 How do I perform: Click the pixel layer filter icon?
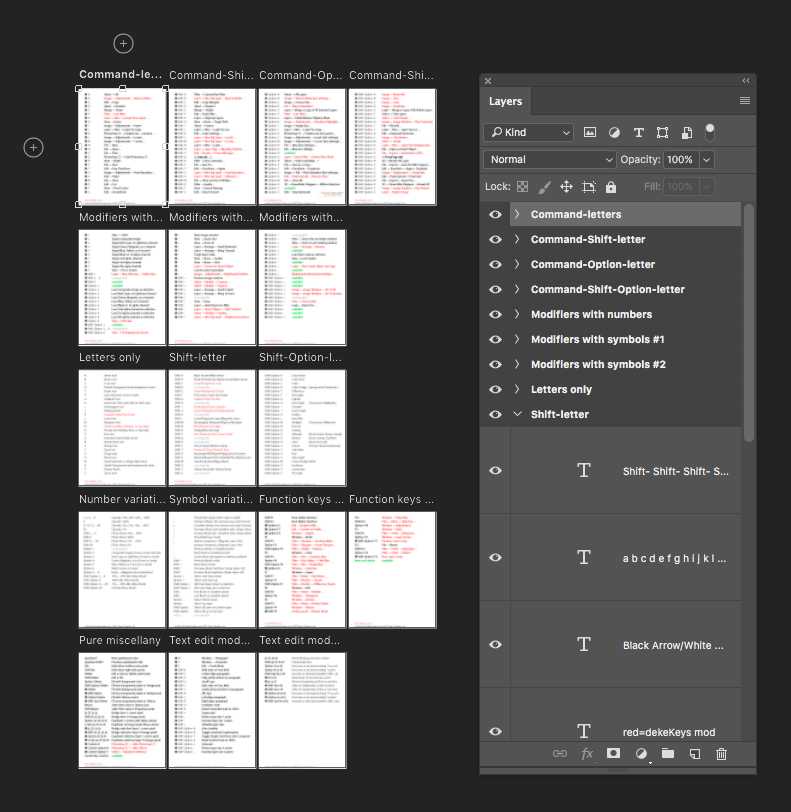click(x=590, y=132)
